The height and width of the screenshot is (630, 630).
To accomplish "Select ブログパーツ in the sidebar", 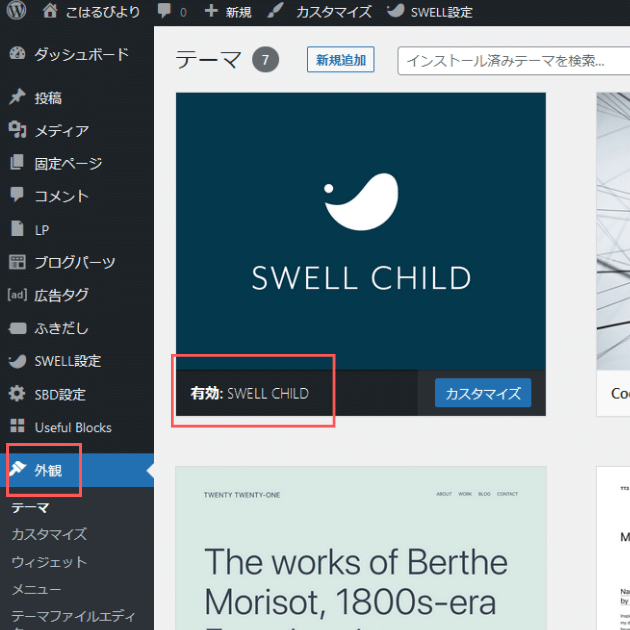I will (77, 262).
